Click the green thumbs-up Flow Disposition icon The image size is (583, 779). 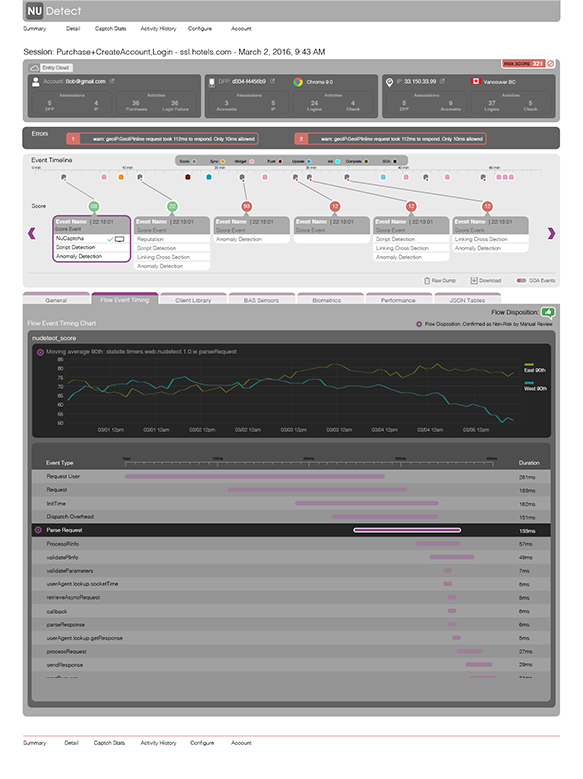click(548, 312)
